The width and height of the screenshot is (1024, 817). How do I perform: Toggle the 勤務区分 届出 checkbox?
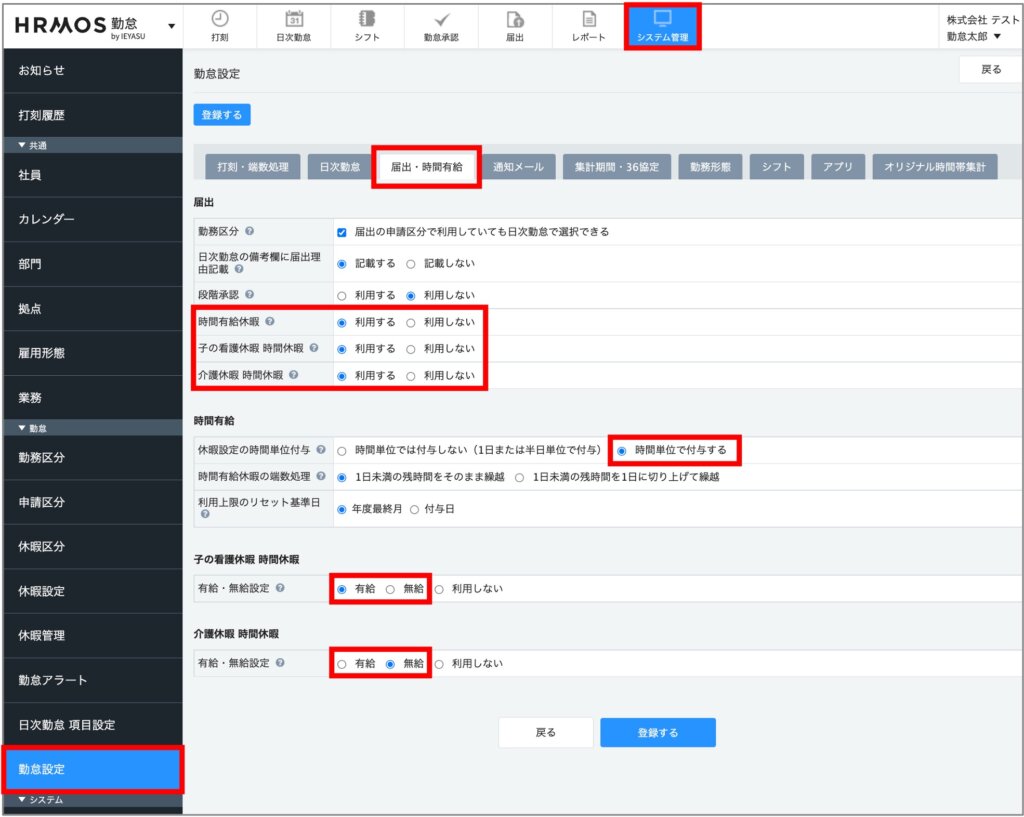tap(342, 232)
